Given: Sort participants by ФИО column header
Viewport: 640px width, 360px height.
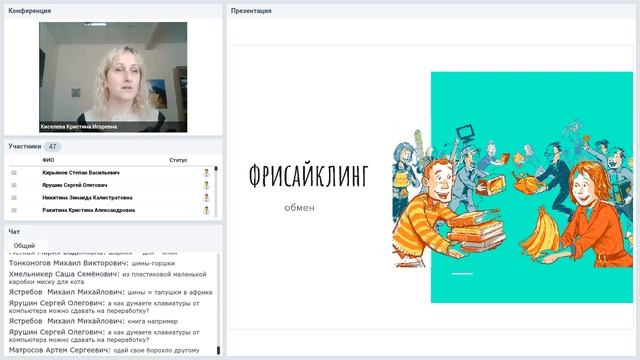Looking at the screenshot, I should coord(48,160).
